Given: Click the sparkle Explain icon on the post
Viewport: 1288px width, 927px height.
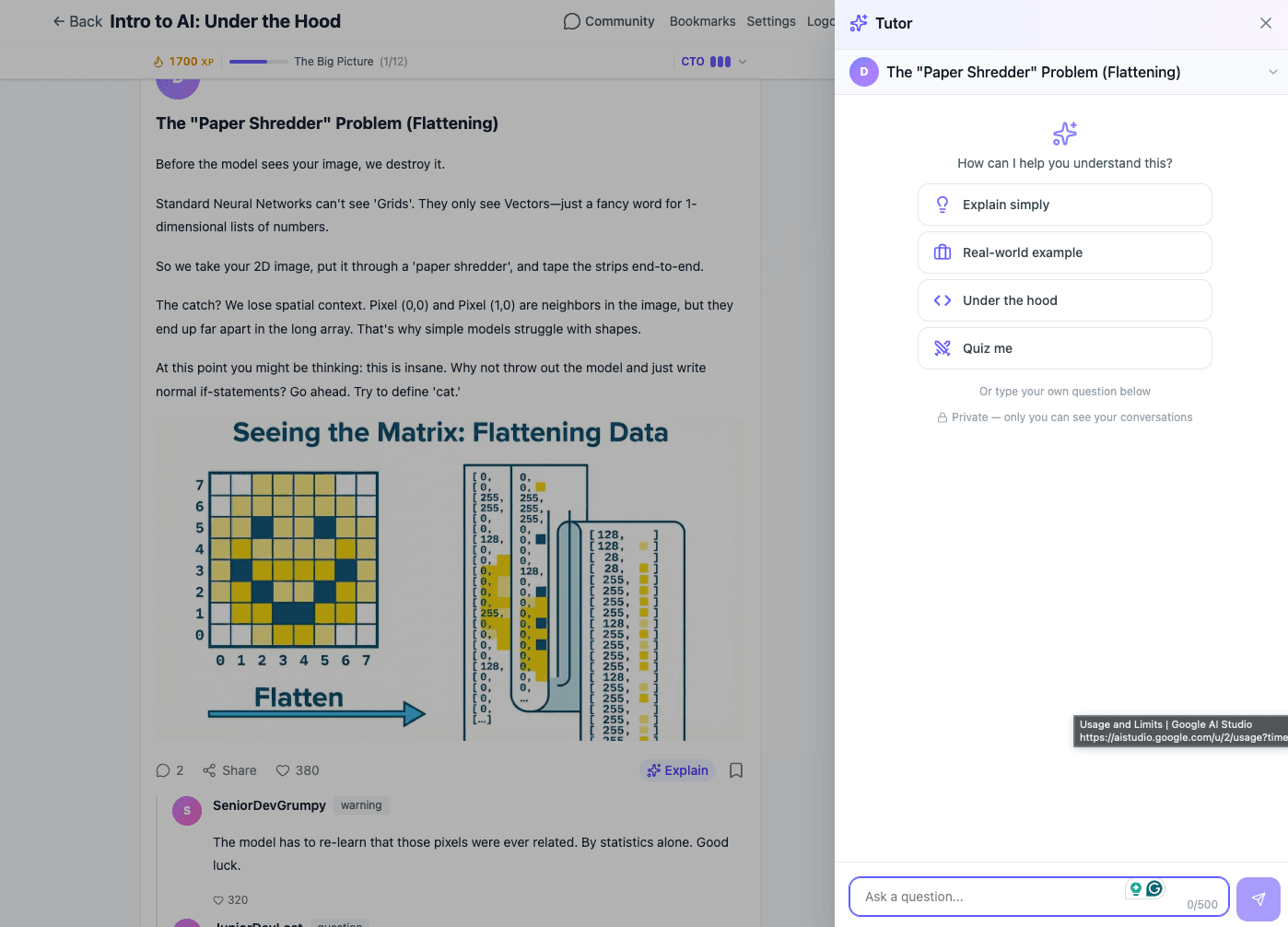Looking at the screenshot, I should tap(655, 769).
